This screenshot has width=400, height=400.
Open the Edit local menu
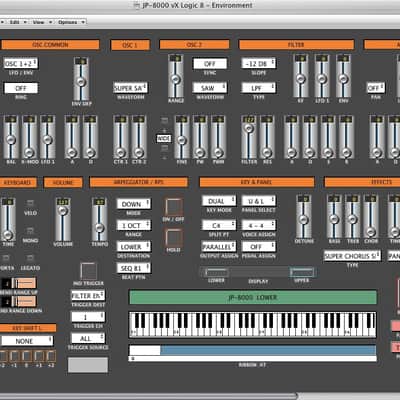(x=16, y=22)
